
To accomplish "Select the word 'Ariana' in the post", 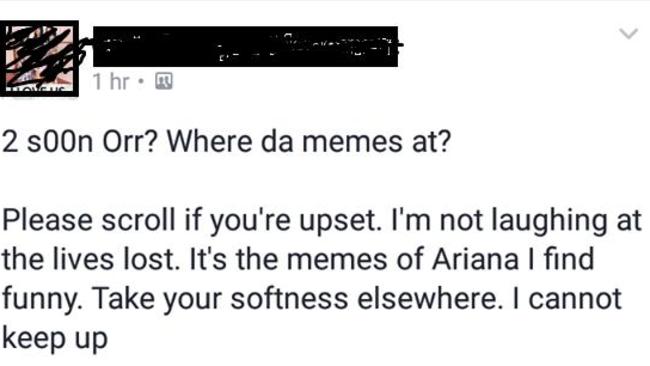I will pyautogui.click(x=475, y=259).
